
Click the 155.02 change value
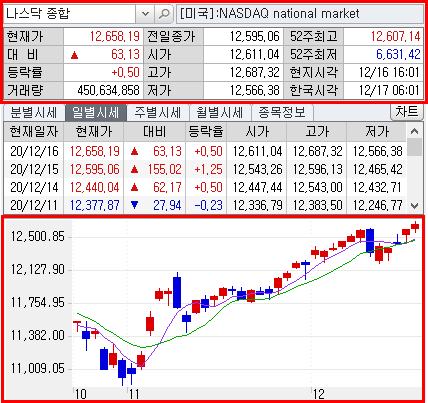click(x=165, y=169)
